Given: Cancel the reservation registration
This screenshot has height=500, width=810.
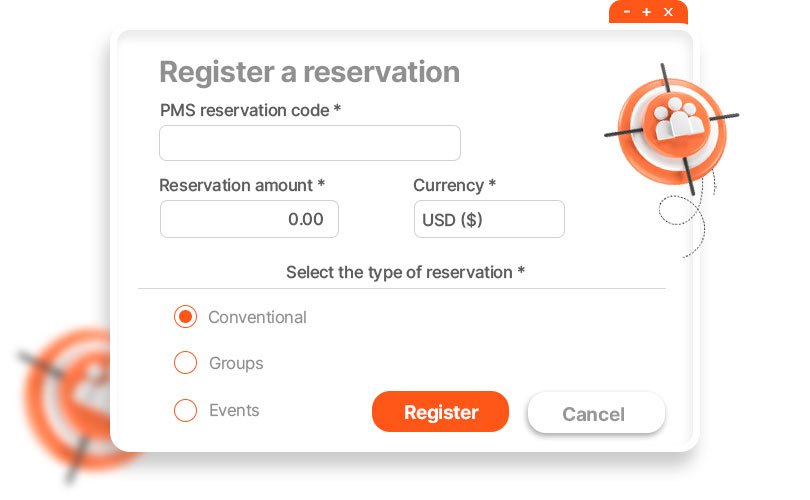Looking at the screenshot, I should (x=595, y=413).
